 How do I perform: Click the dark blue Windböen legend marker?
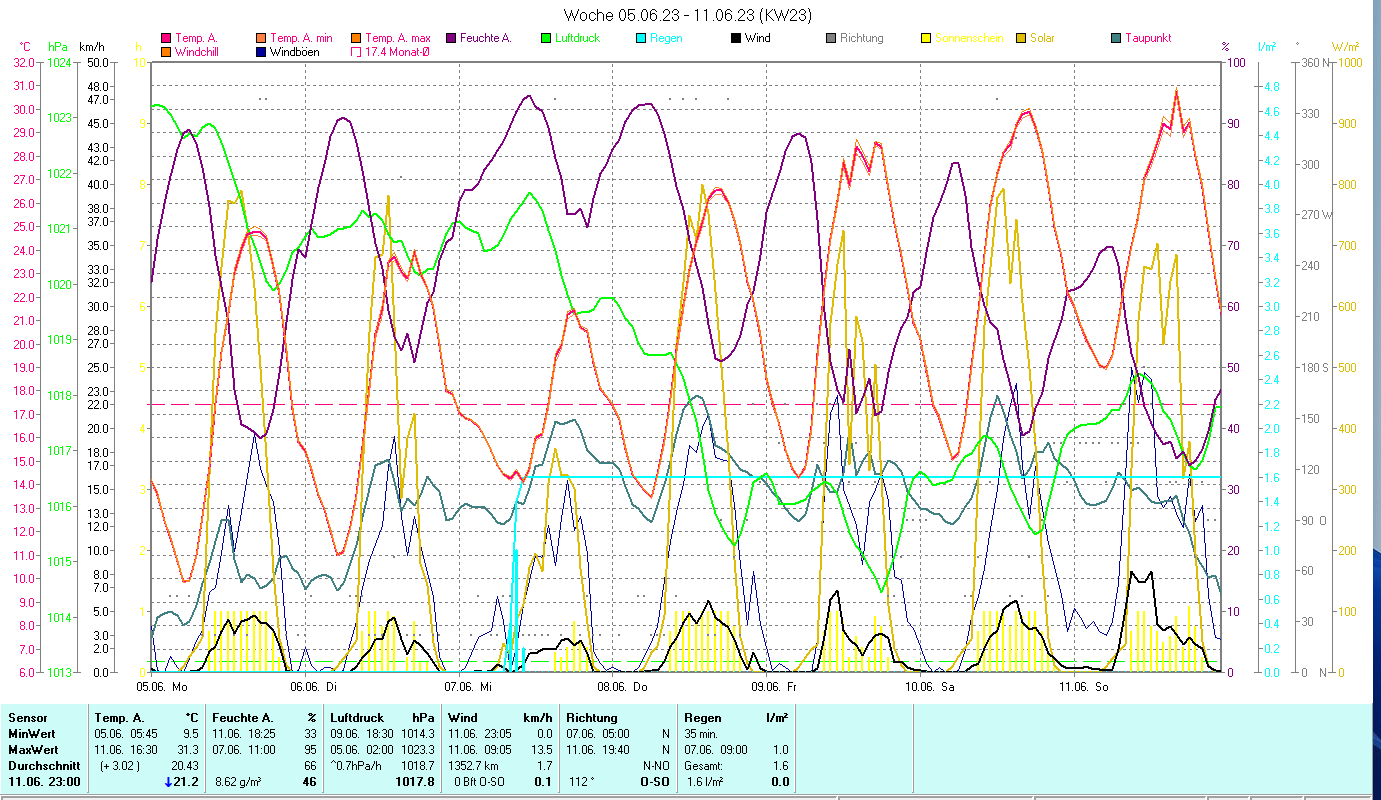coord(261,52)
